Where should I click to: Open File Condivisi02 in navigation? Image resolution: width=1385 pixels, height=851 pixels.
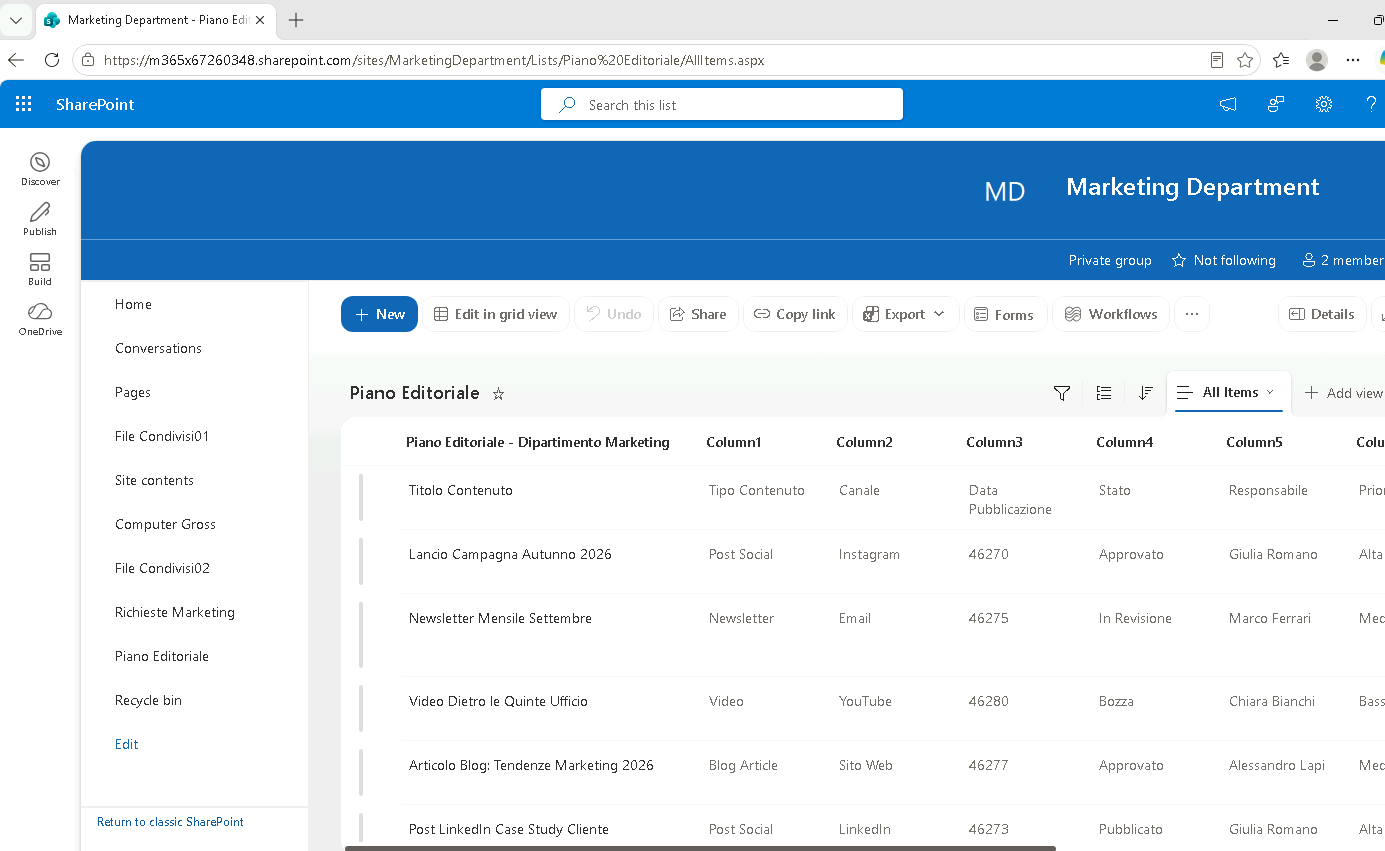point(162,568)
